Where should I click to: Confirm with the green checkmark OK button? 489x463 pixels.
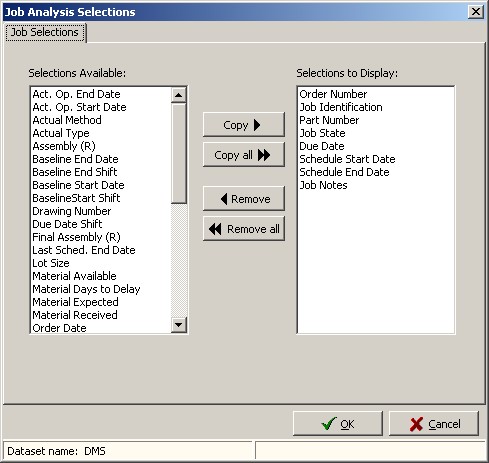(x=338, y=424)
